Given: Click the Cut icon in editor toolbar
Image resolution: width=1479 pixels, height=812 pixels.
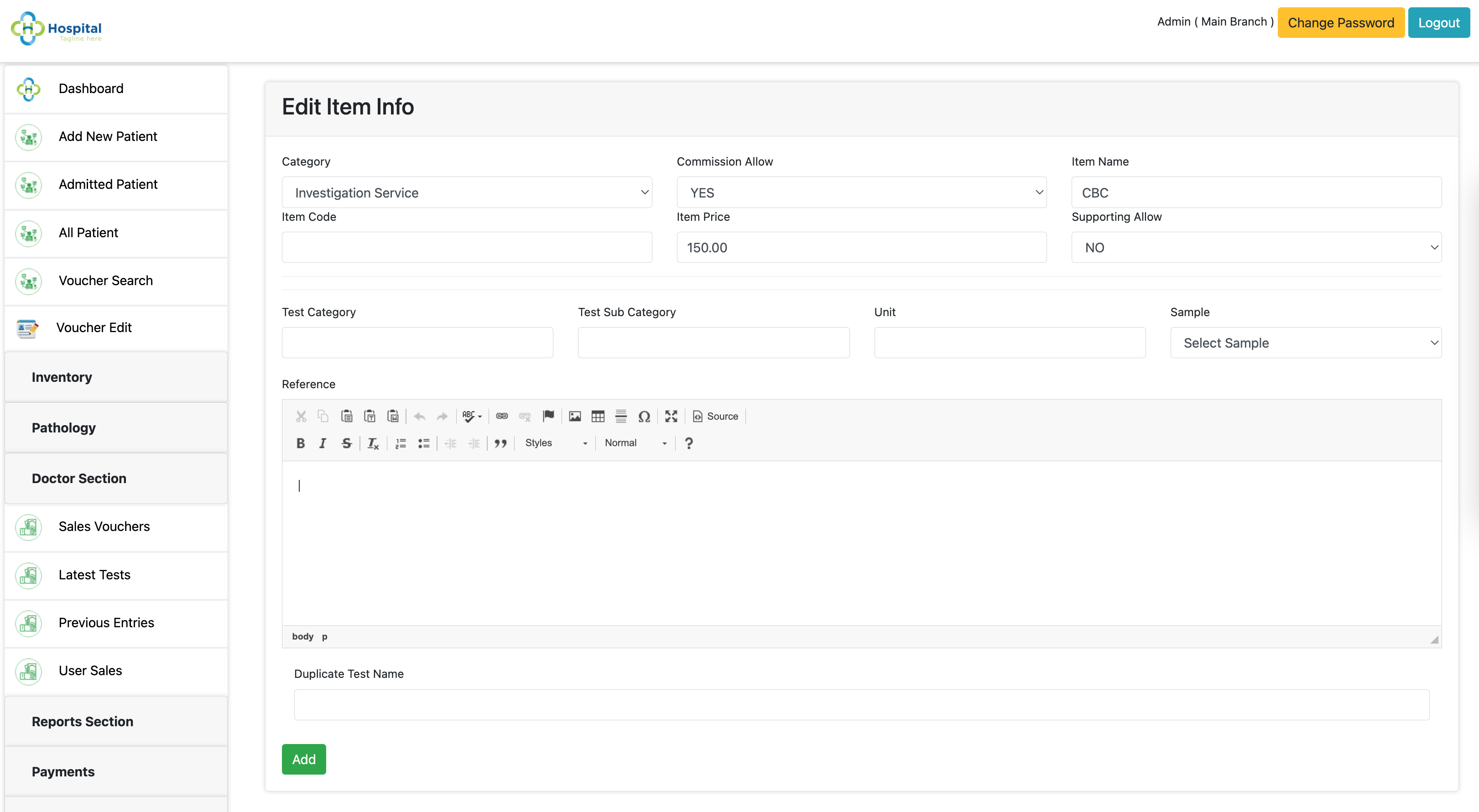Looking at the screenshot, I should coord(301,416).
